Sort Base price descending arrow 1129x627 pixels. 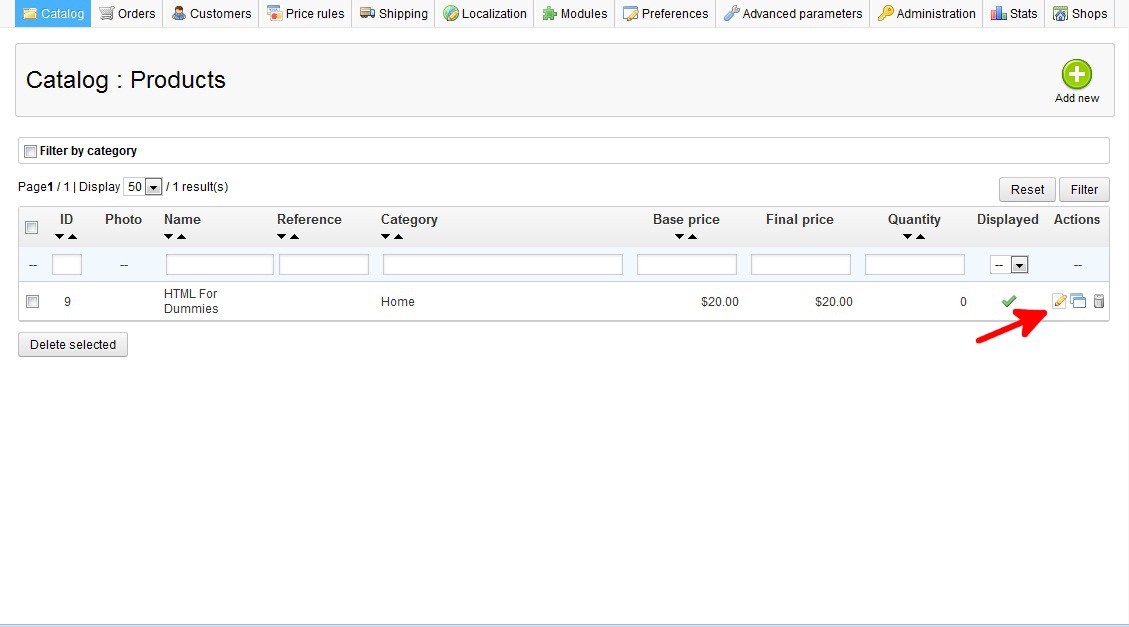[679, 237]
